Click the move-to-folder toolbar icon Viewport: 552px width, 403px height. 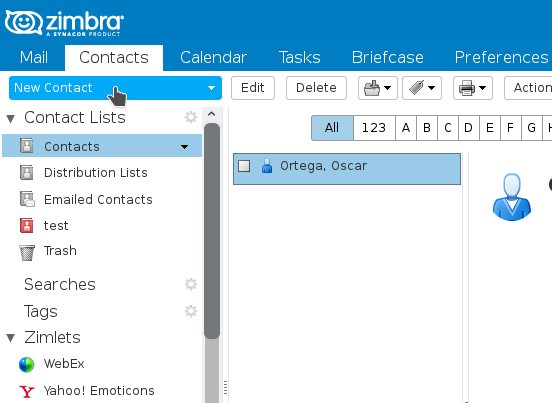[x=372, y=88]
